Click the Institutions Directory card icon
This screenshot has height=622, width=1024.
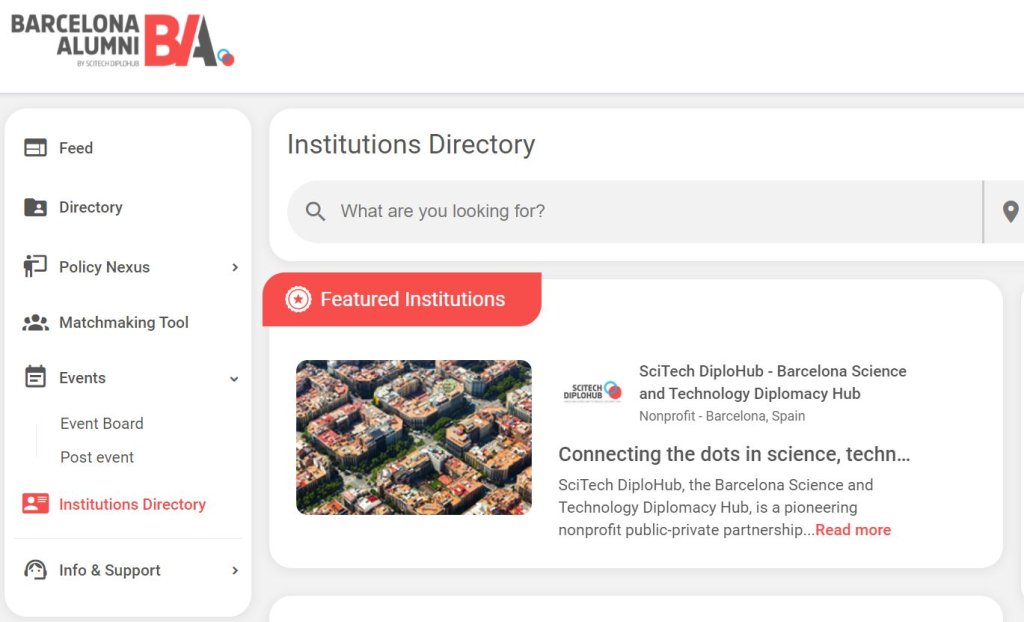(35, 504)
